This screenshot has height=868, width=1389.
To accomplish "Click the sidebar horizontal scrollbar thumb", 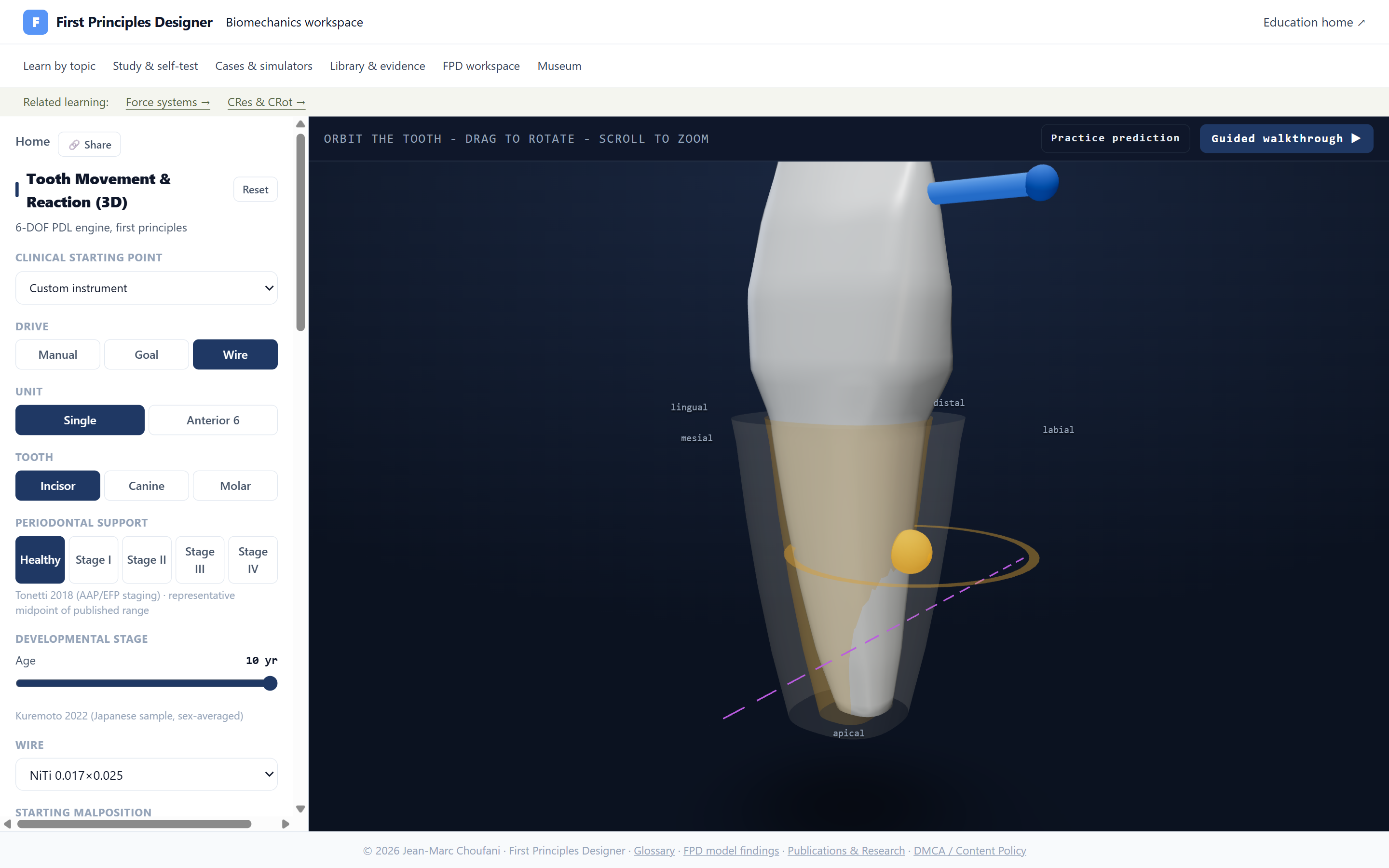I will click(134, 824).
